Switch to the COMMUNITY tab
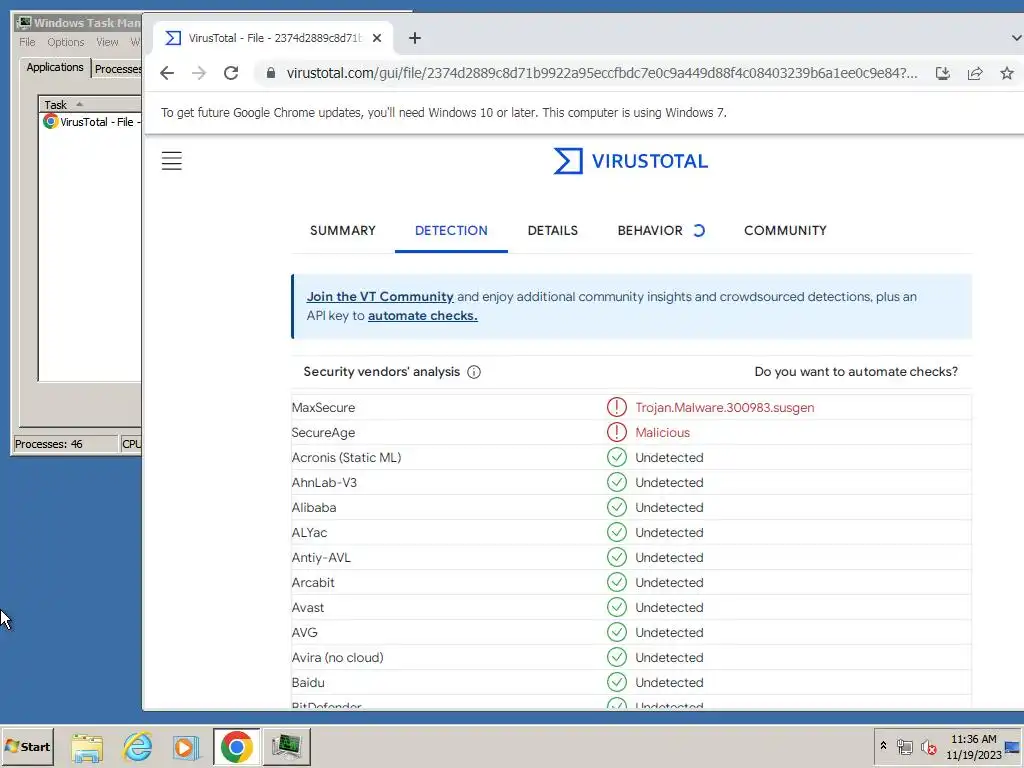1024x768 pixels. pyautogui.click(x=785, y=231)
